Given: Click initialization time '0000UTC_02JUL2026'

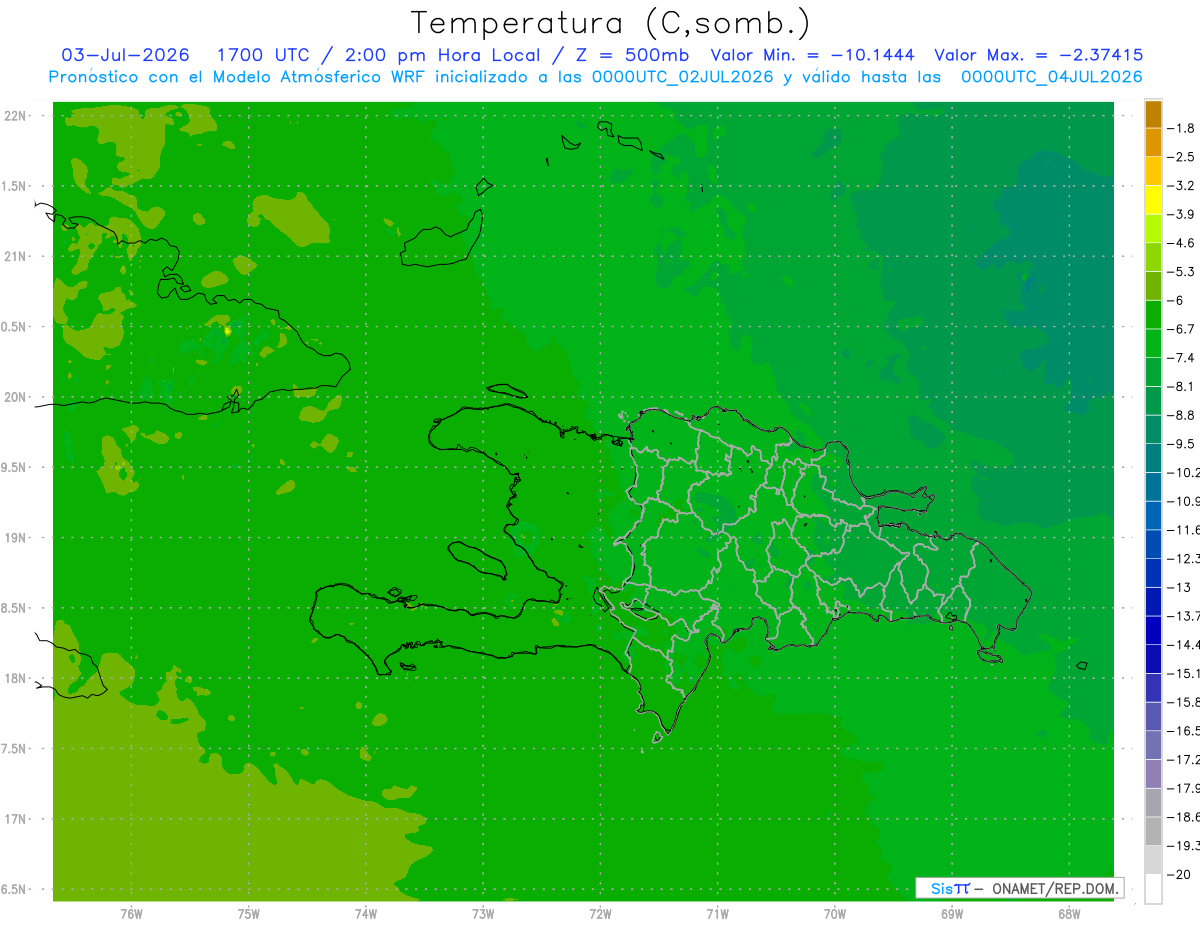Looking at the screenshot, I should (683, 77).
